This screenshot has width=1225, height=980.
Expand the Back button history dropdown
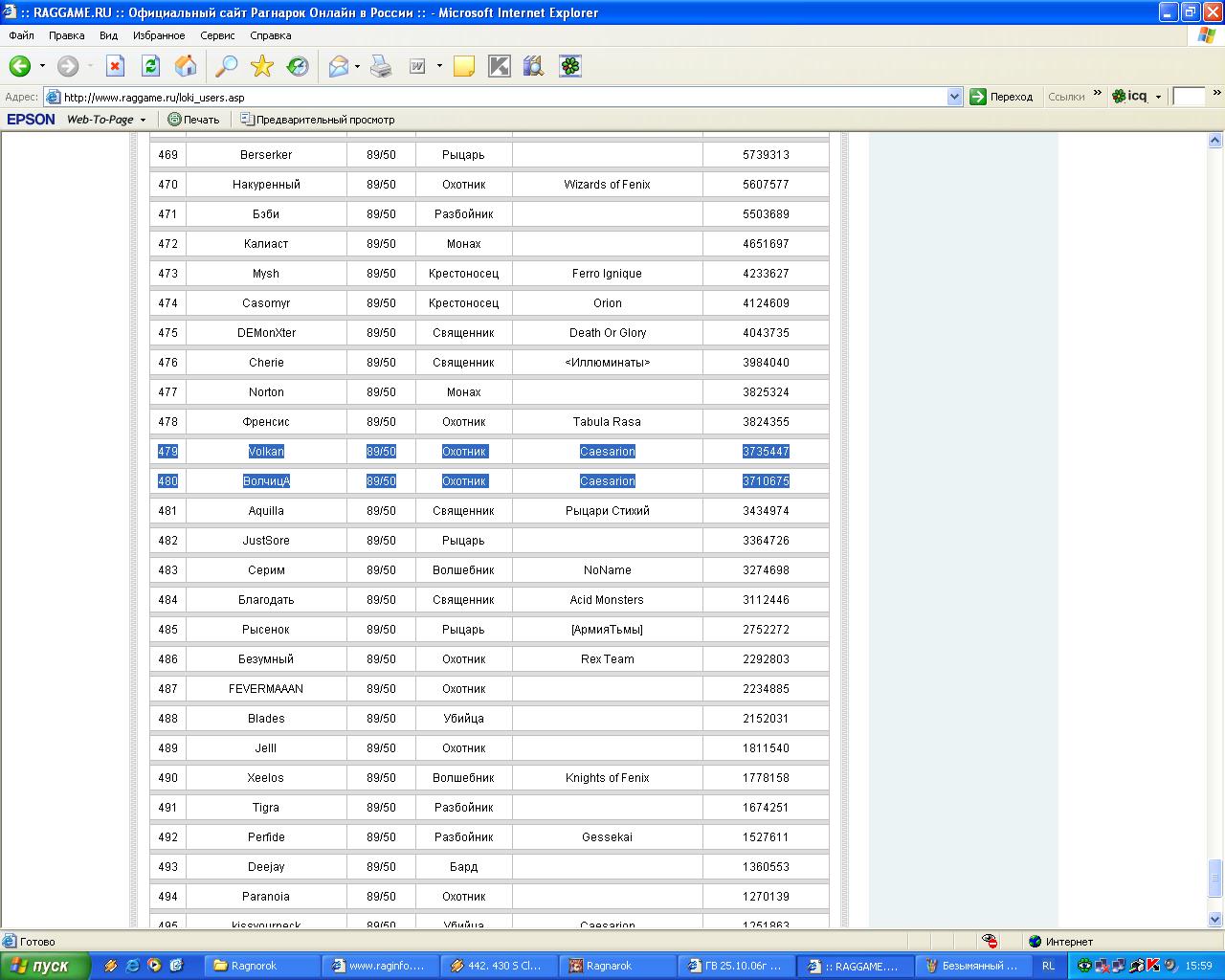tap(42, 66)
